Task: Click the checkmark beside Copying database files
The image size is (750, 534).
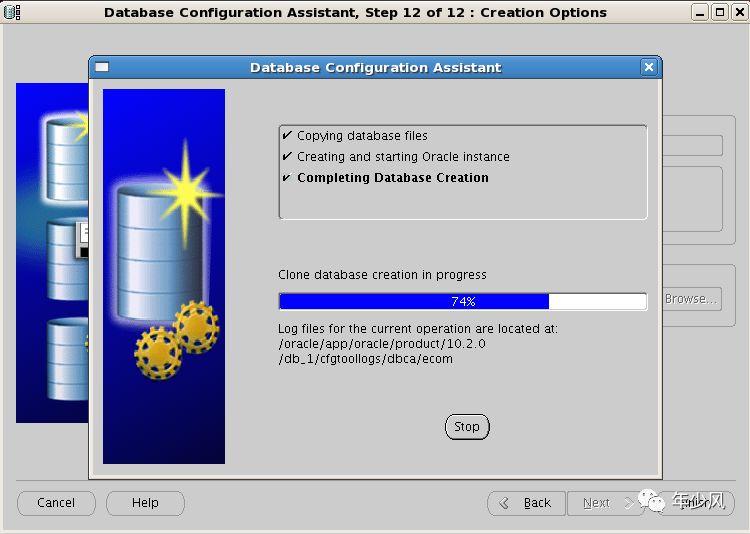Action: click(x=287, y=135)
